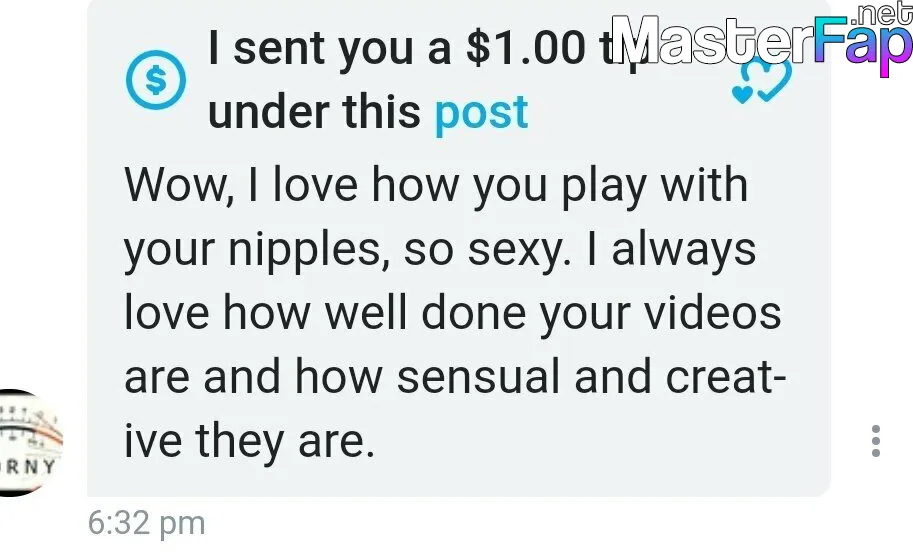This screenshot has width=913, height=552.
Task: Click the "$1.00" amount in the tip header
Action: pos(526,48)
